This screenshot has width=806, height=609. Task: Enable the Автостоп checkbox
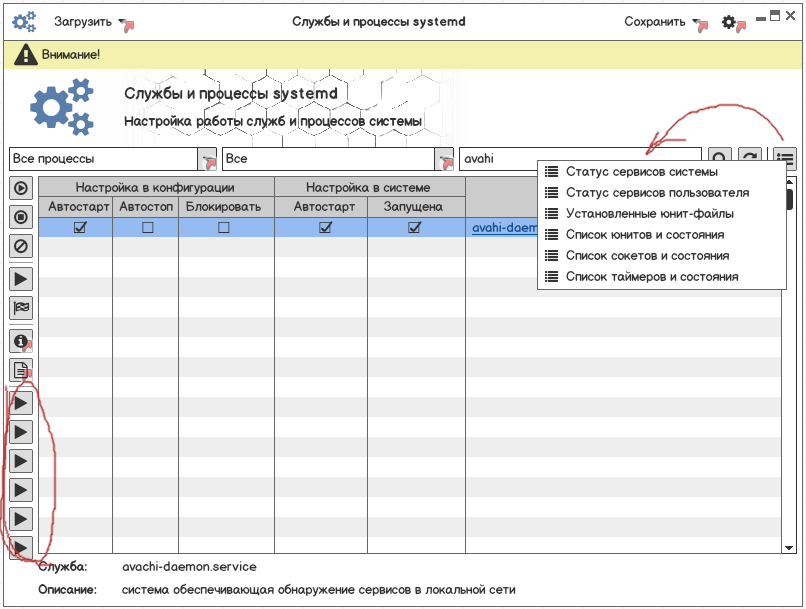point(147,228)
